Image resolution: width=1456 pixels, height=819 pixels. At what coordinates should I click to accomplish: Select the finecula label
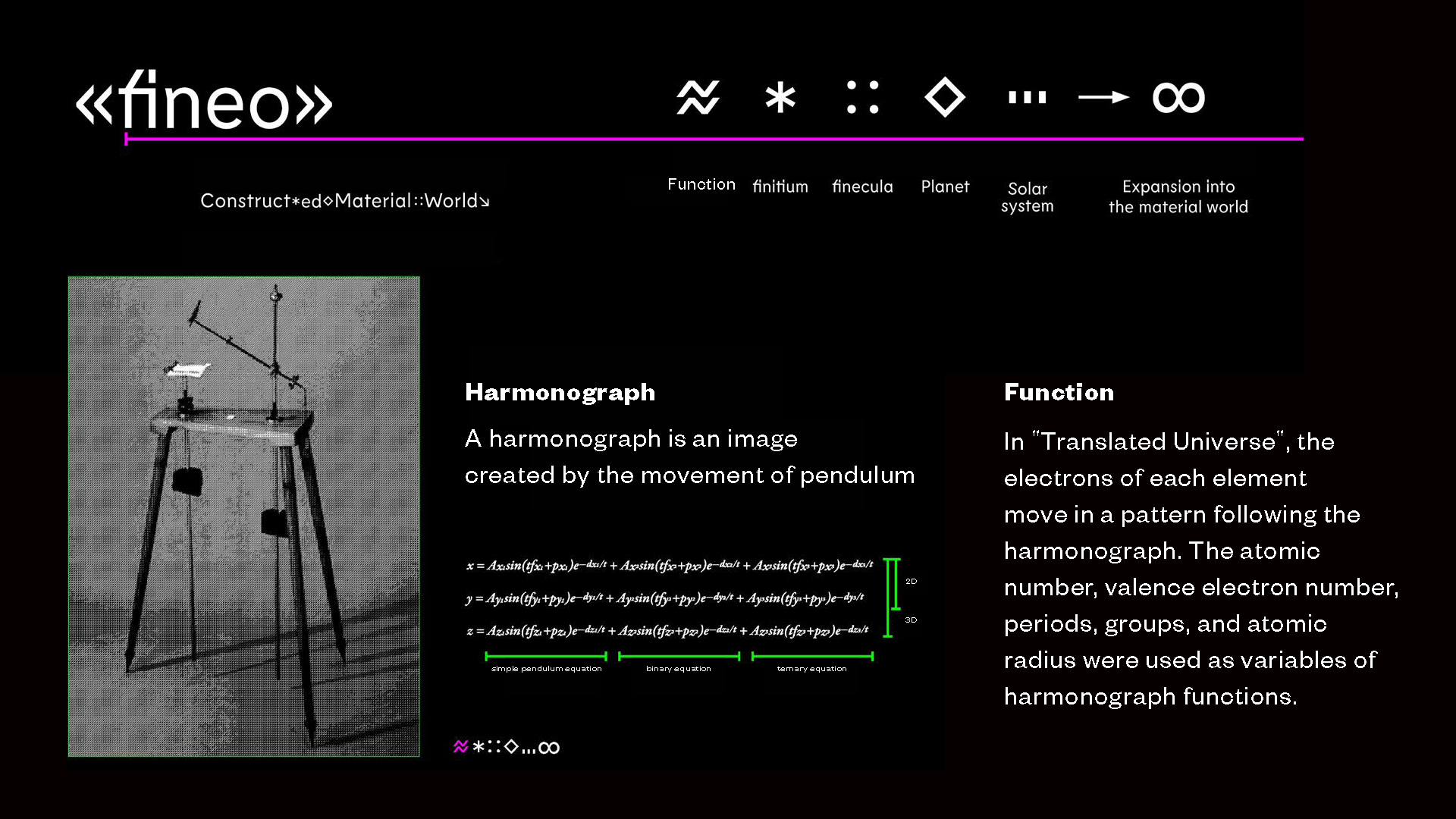coord(862,187)
